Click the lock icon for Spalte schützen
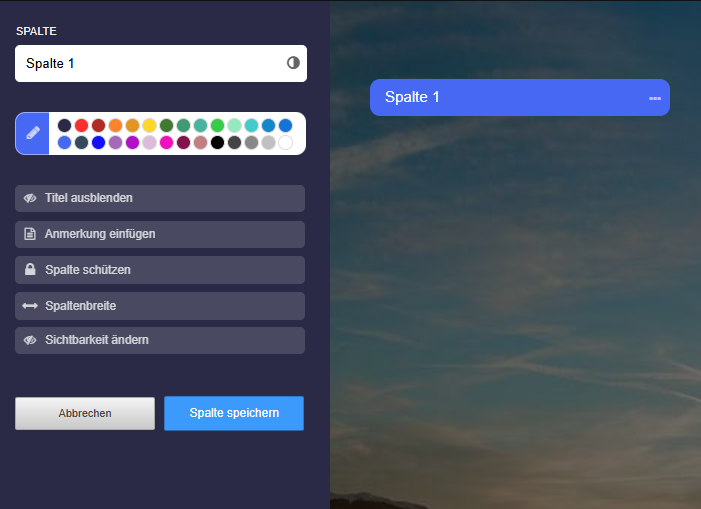The width and height of the screenshot is (701, 509). pos(30,270)
